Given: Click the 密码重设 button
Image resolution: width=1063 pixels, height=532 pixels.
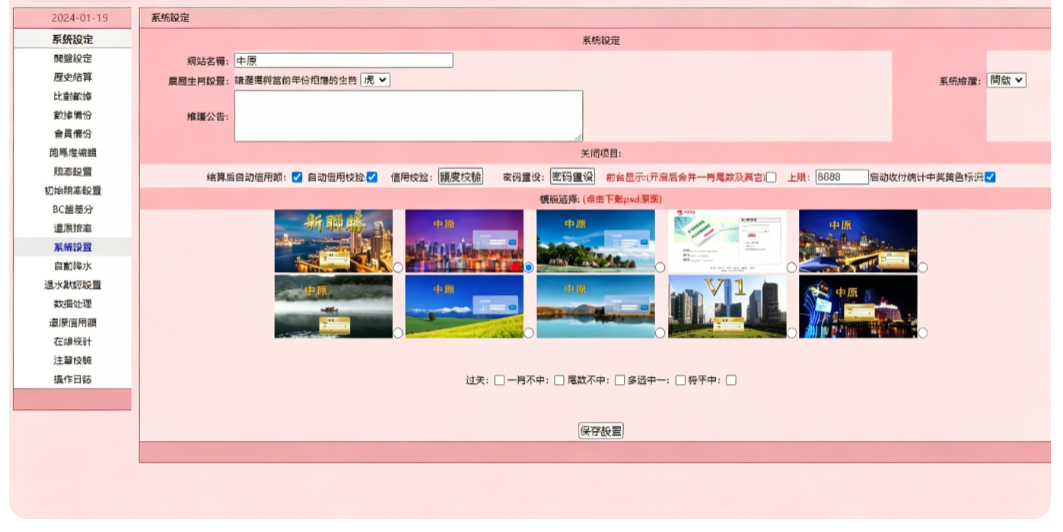Looking at the screenshot, I should (x=572, y=177).
